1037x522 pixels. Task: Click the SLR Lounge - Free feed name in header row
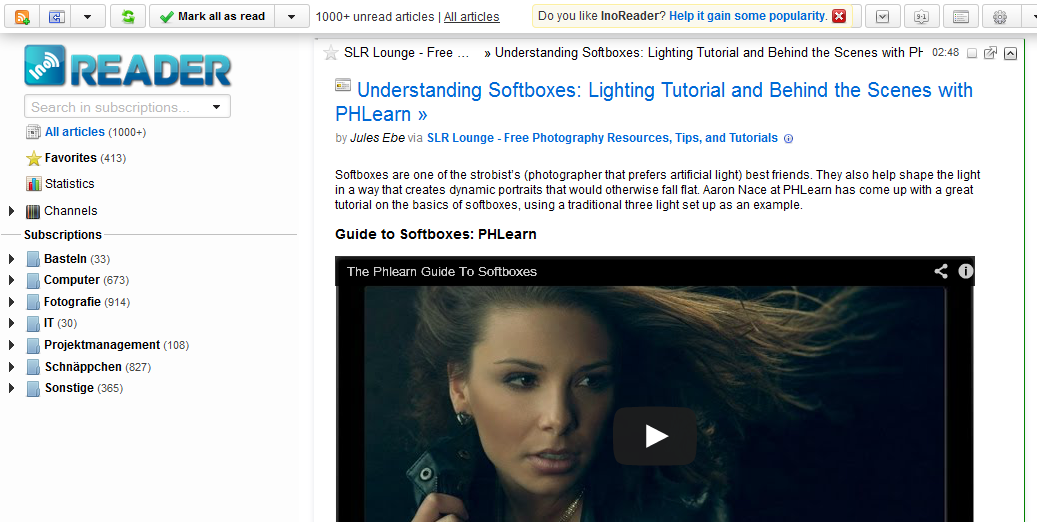coord(407,53)
